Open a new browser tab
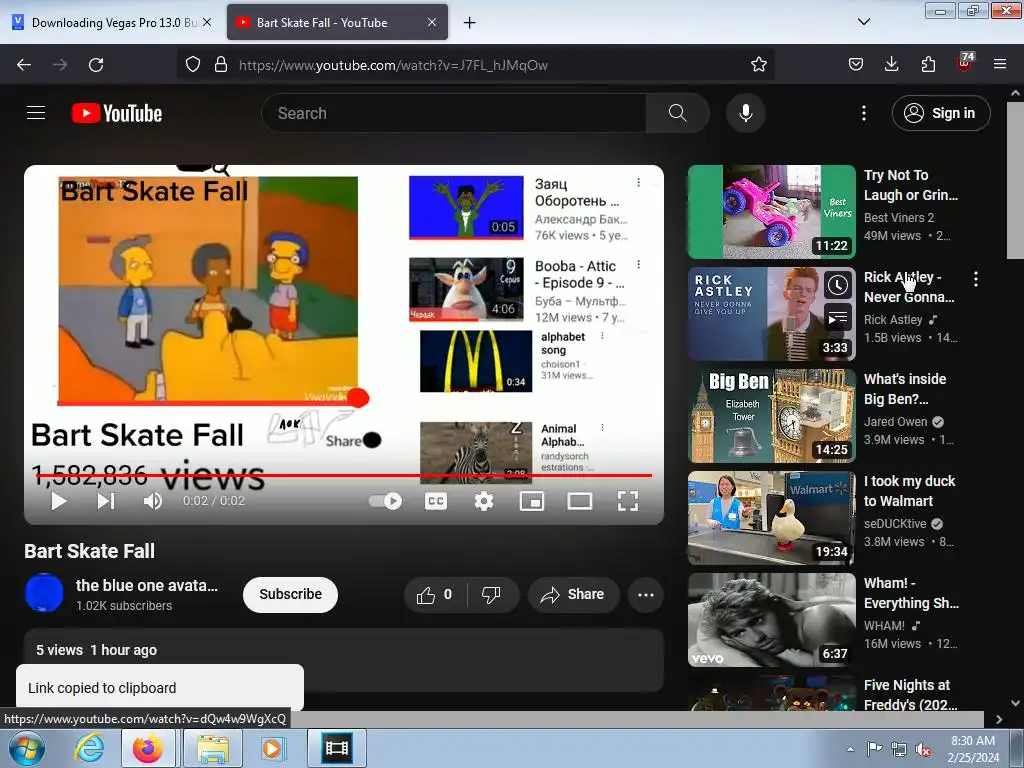The width and height of the screenshot is (1024, 768). [x=470, y=23]
